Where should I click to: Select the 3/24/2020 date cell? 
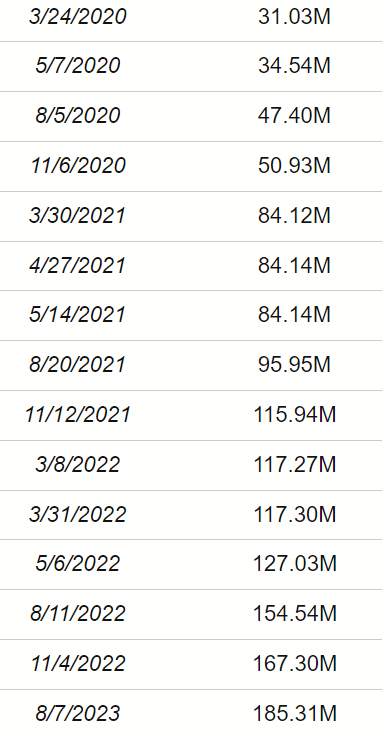pos(78,17)
